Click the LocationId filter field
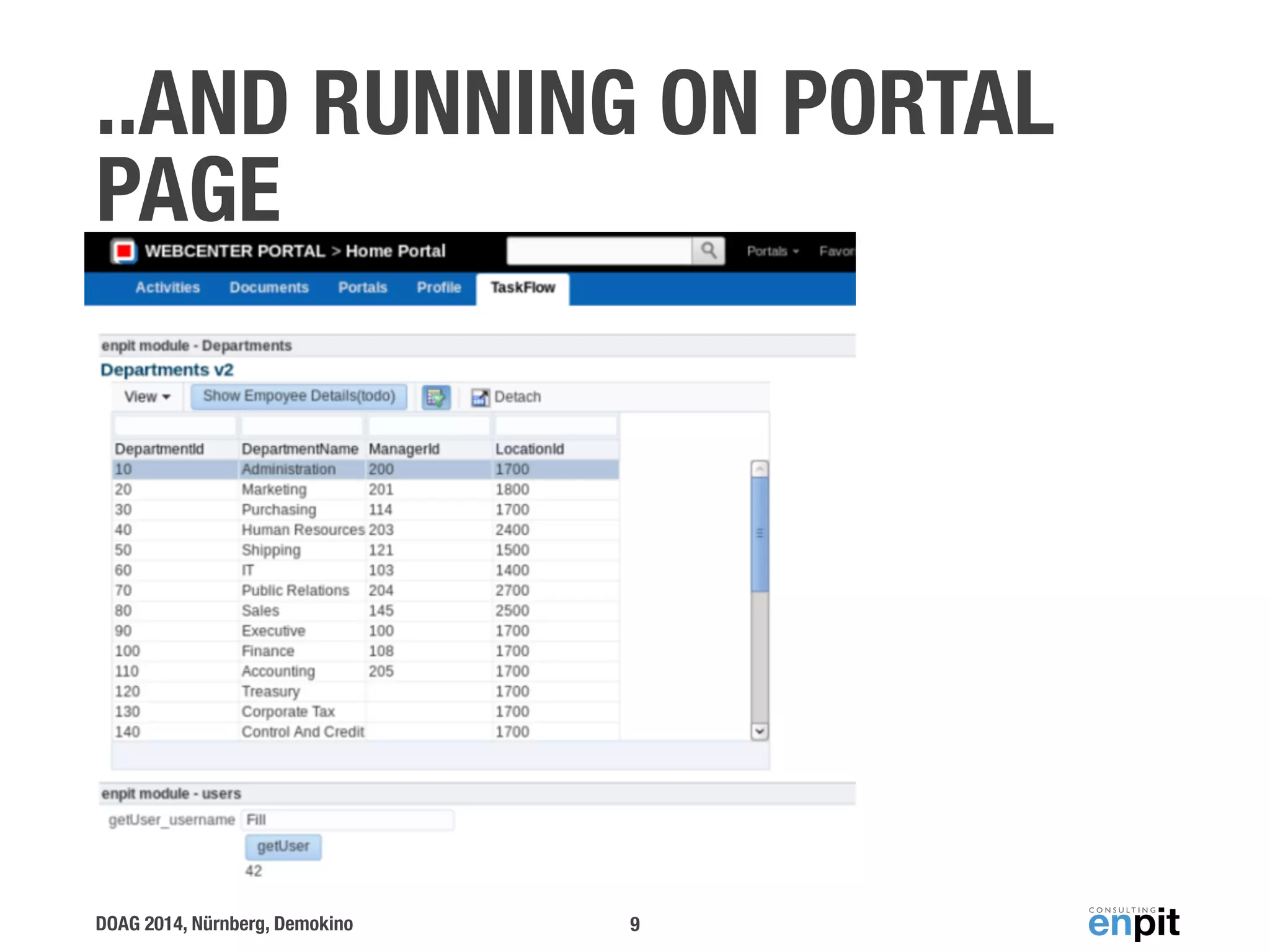This screenshot has width=1270, height=952. coord(556,426)
